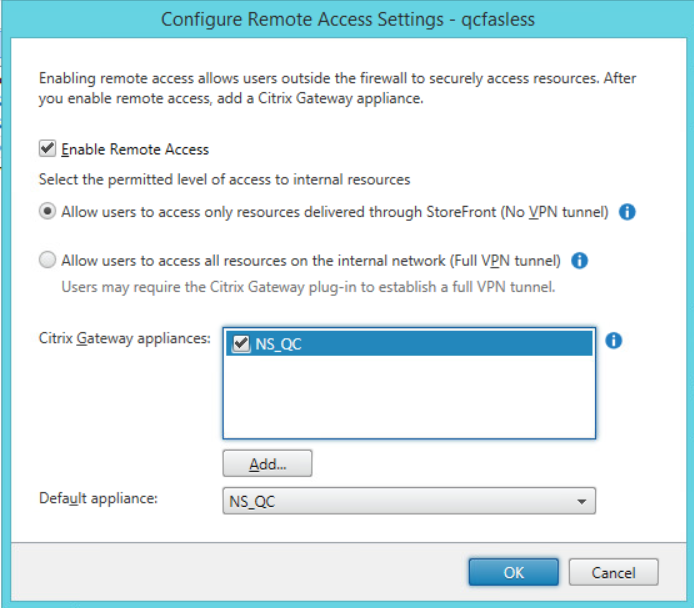Click the Citrix Gateway plug-in note text
694x608 pixels.
coord(306,286)
